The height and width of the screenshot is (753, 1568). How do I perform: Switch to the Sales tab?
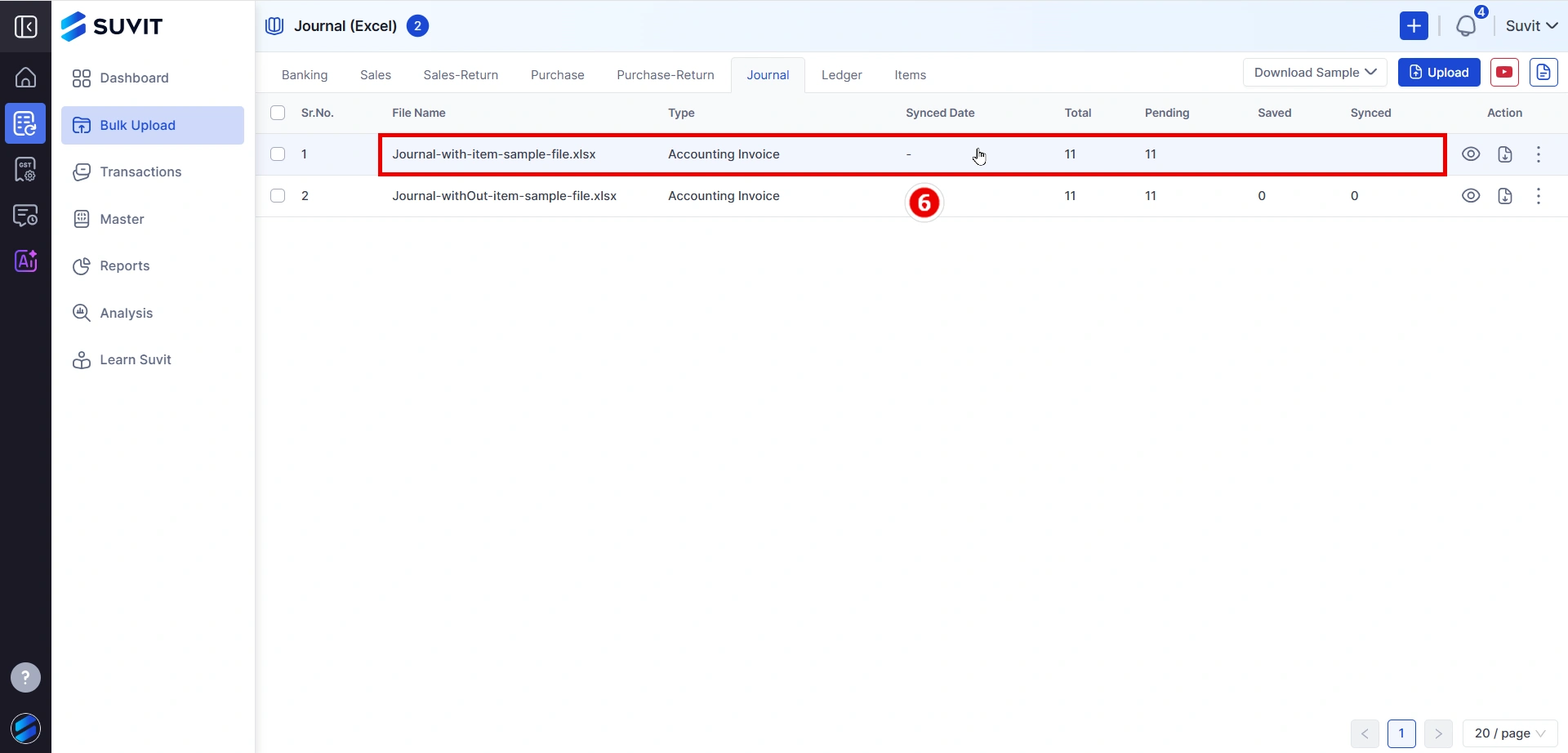click(x=376, y=75)
